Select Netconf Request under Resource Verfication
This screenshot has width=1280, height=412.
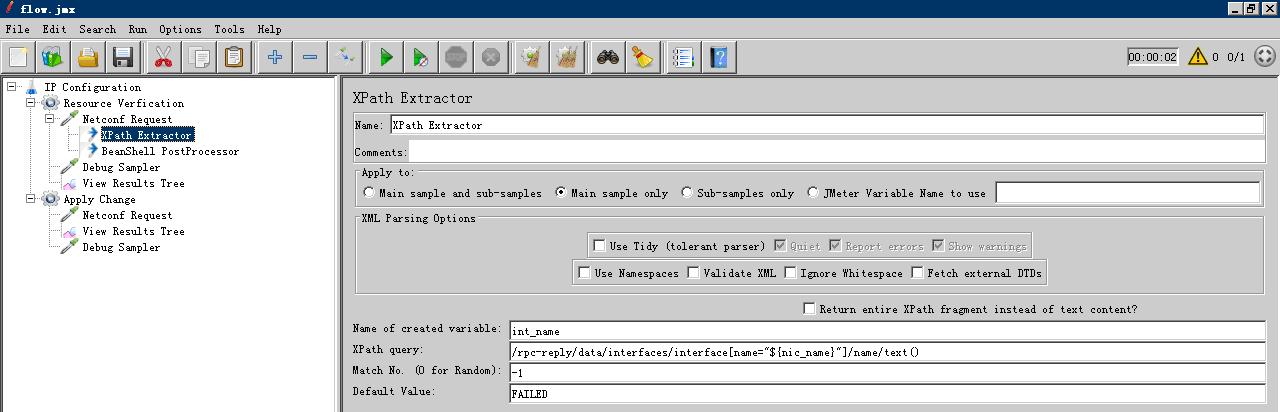(127, 119)
